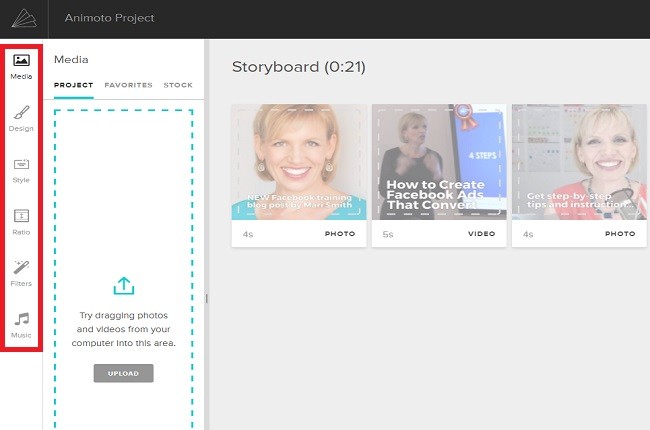Switch to the Project tab
650x430 pixels.
click(73, 86)
